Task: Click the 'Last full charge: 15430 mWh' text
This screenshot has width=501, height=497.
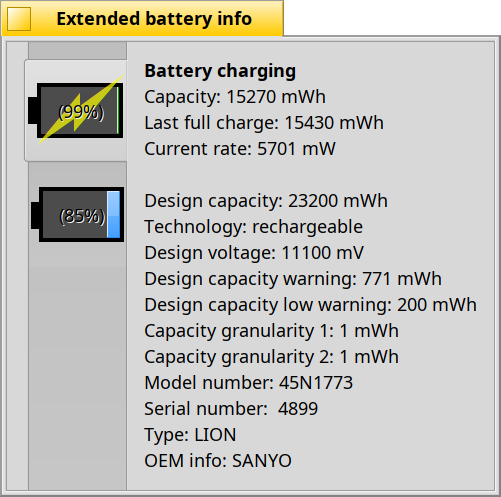Action: 264,123
